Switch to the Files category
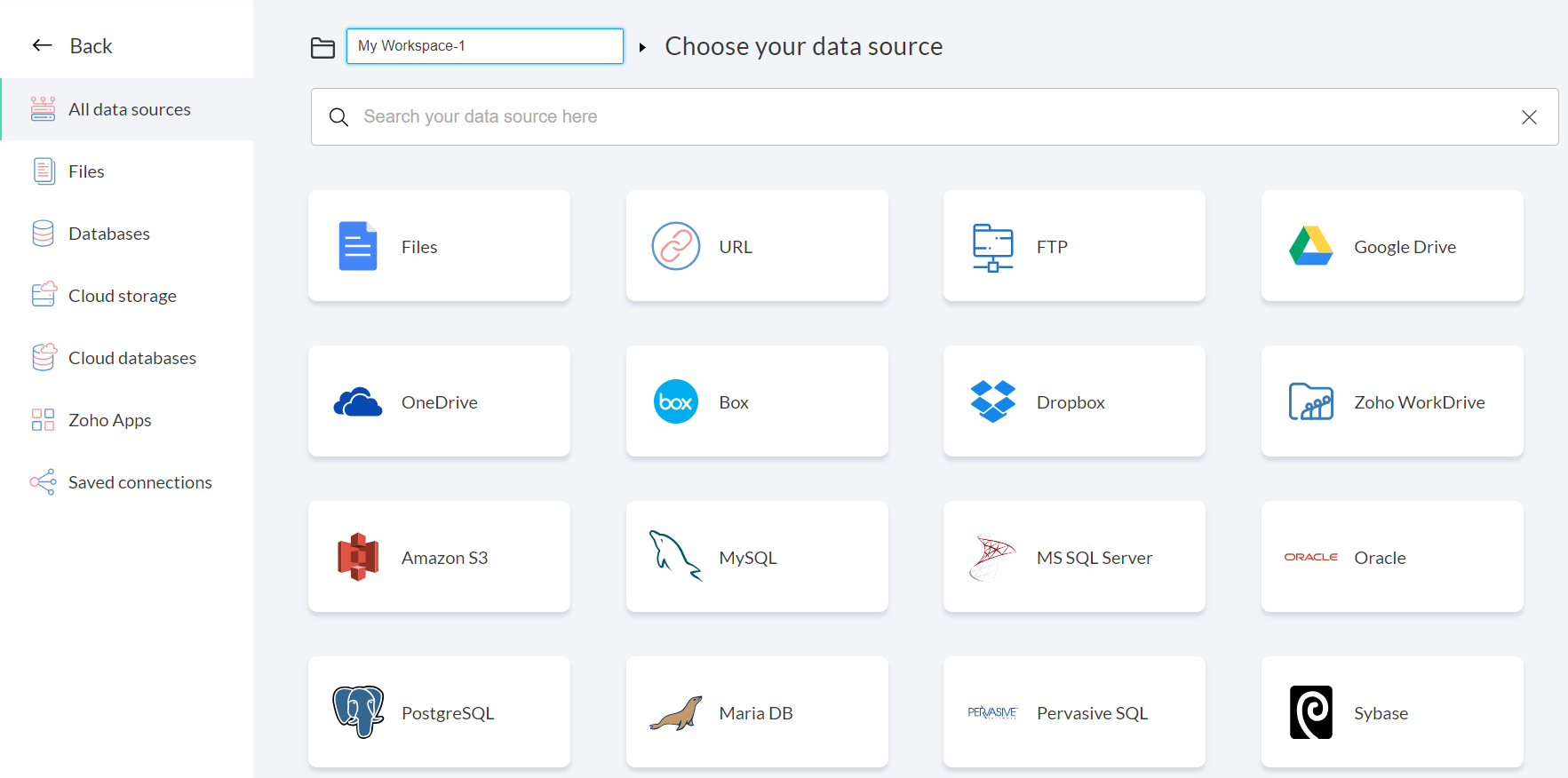The height and width of the screenshot is (778, 1568). [x=127, y=171]
